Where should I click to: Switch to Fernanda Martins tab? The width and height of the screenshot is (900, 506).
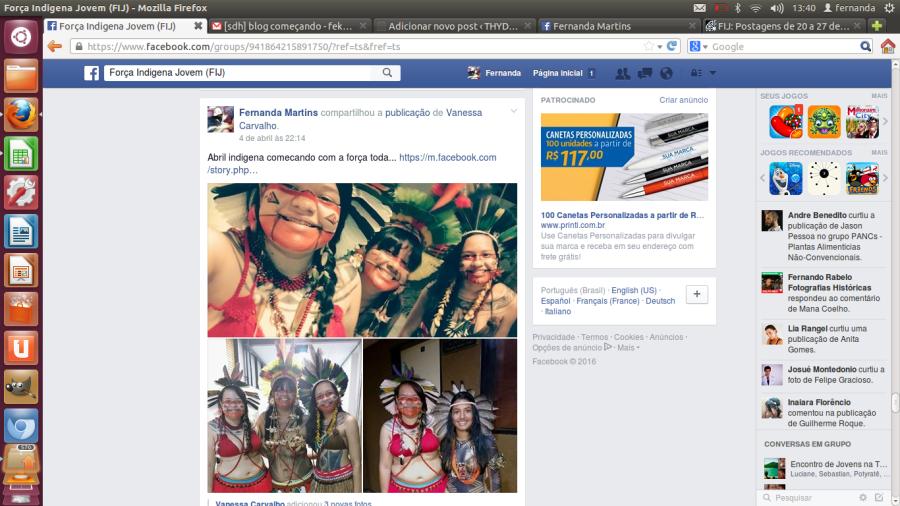(618, 26)
